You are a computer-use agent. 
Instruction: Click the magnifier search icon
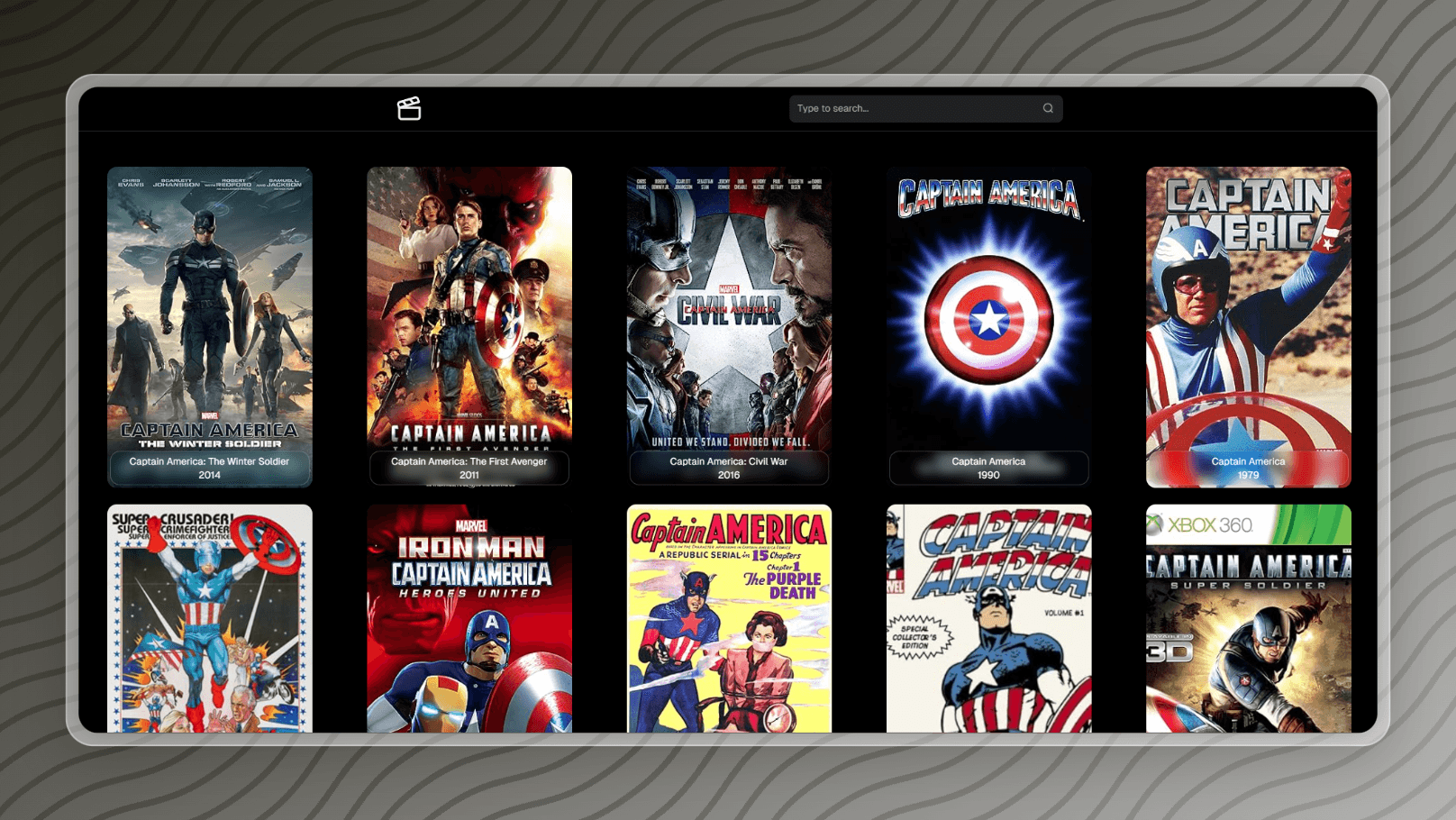coord(1048,108)
